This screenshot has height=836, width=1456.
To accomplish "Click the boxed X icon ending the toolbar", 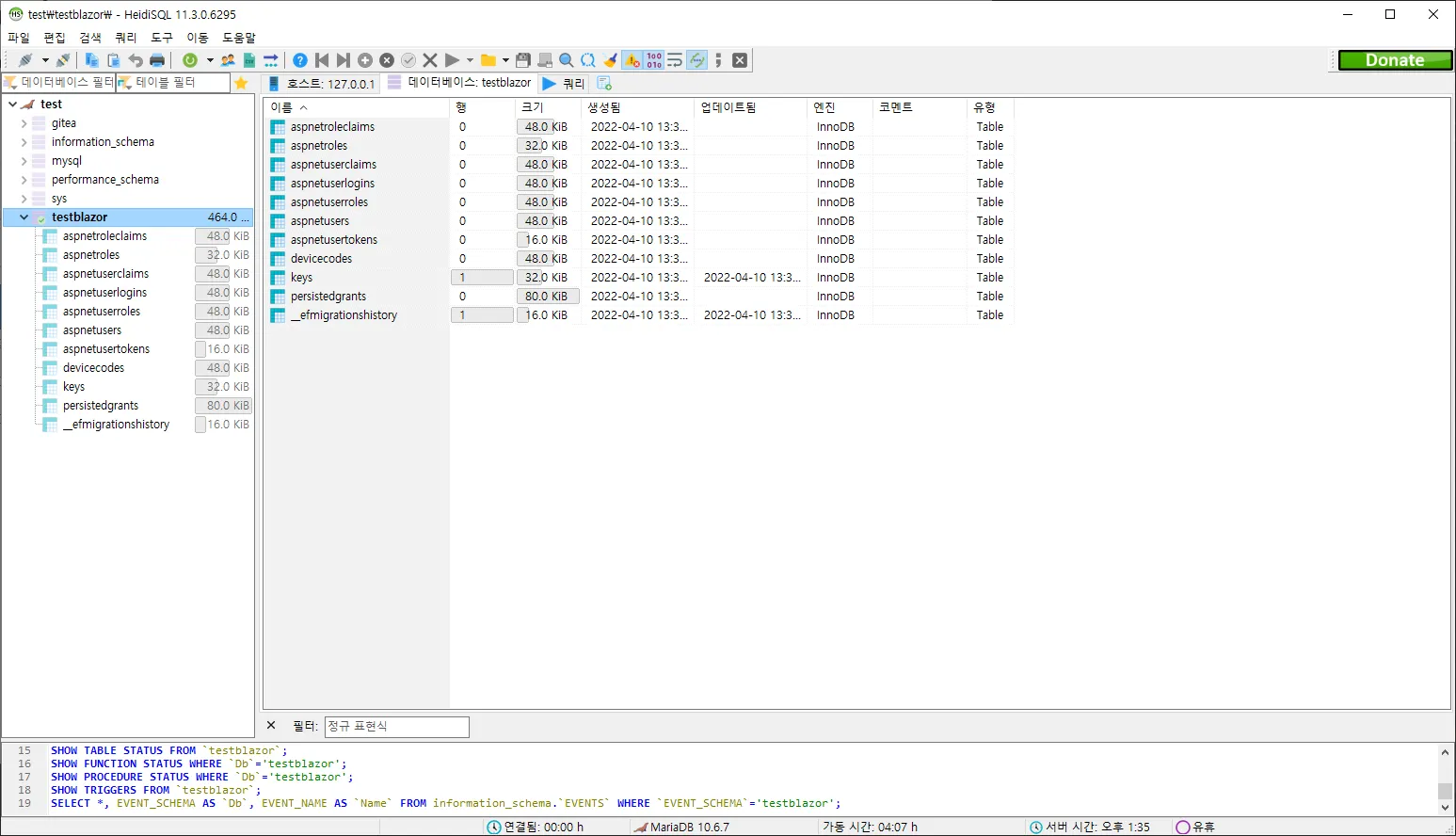I will coord(740,60).
